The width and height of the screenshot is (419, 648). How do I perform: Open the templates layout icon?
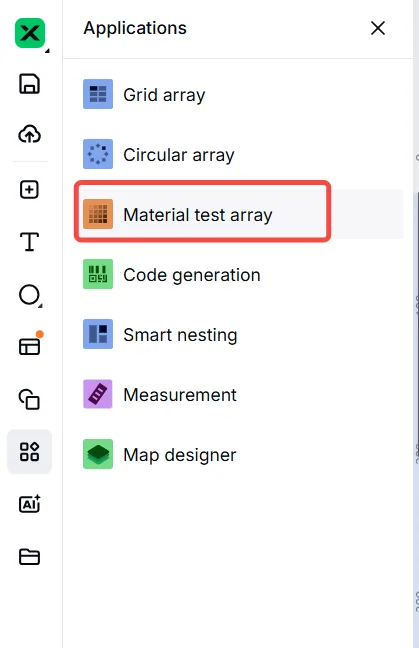tap(30, 344)
